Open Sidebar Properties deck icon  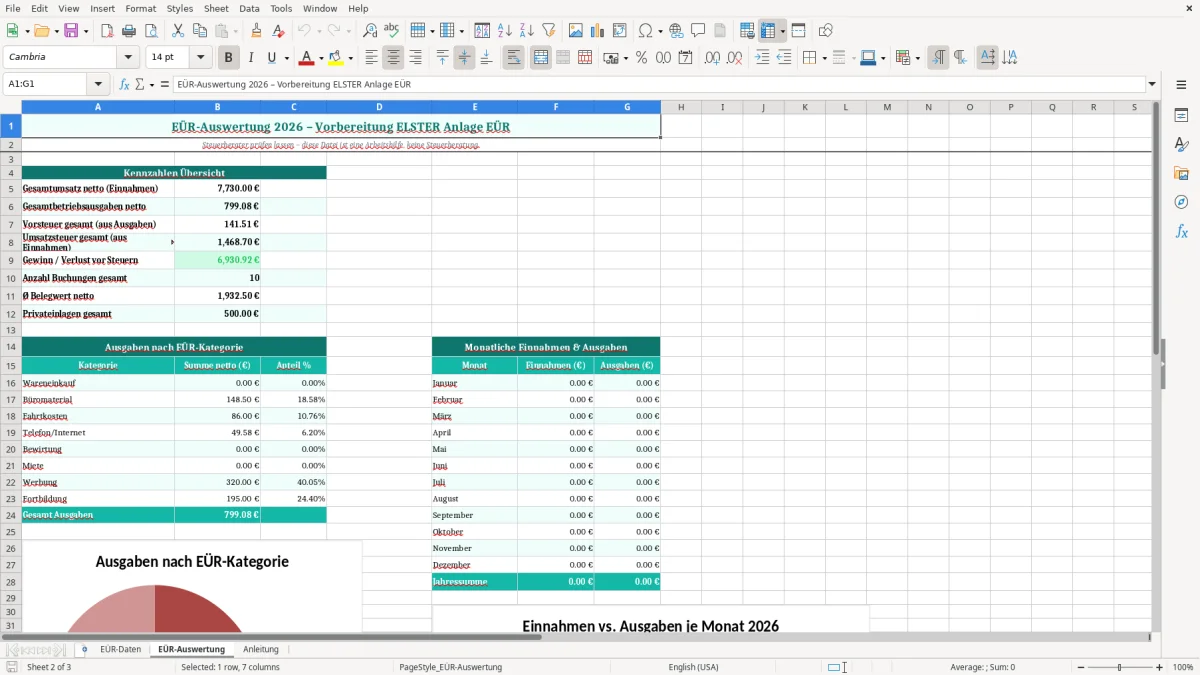click(x=1181, y=116)
